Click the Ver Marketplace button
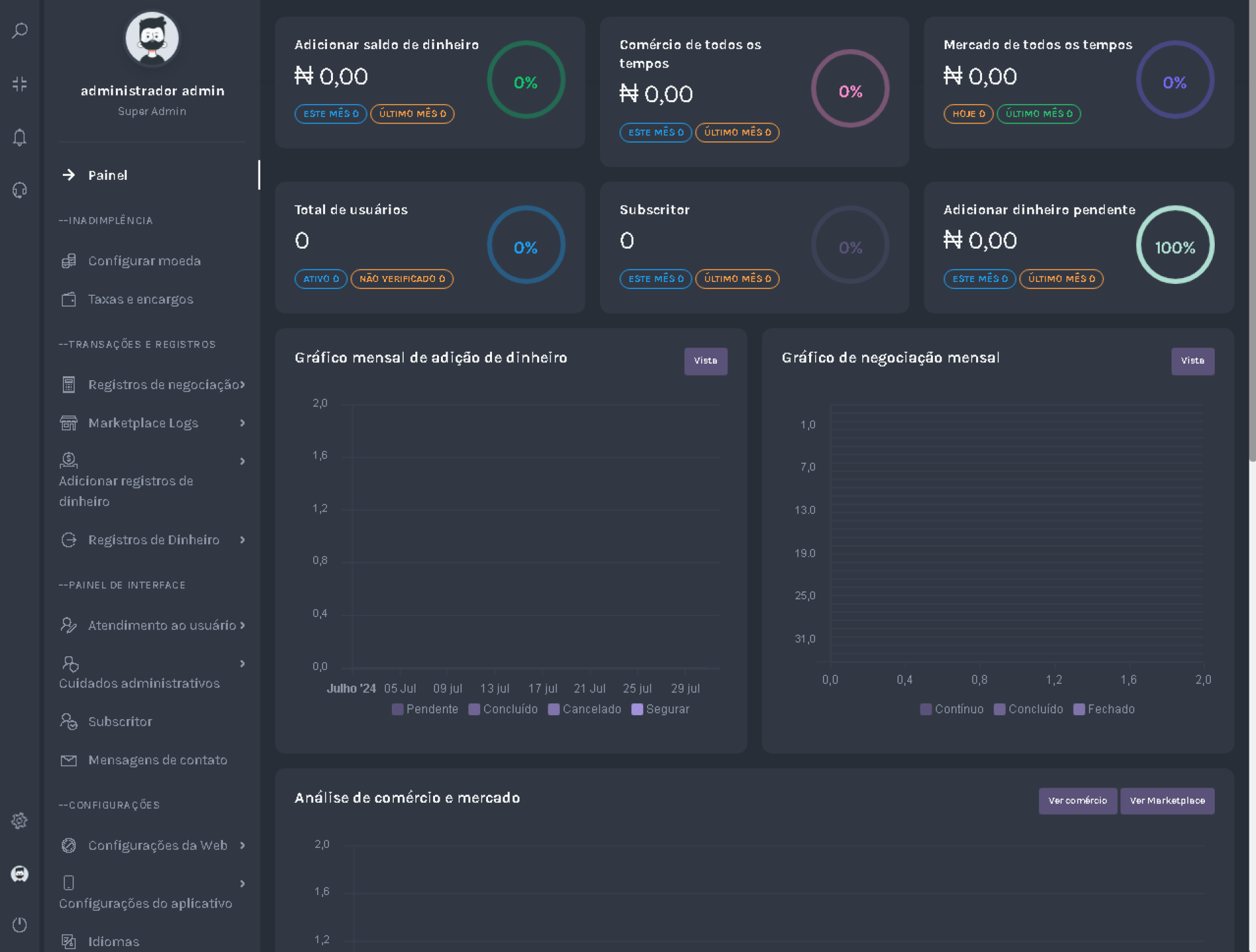Image resolution: width=1256 pixels, height=952 pixels. (x=1167, y=801)
